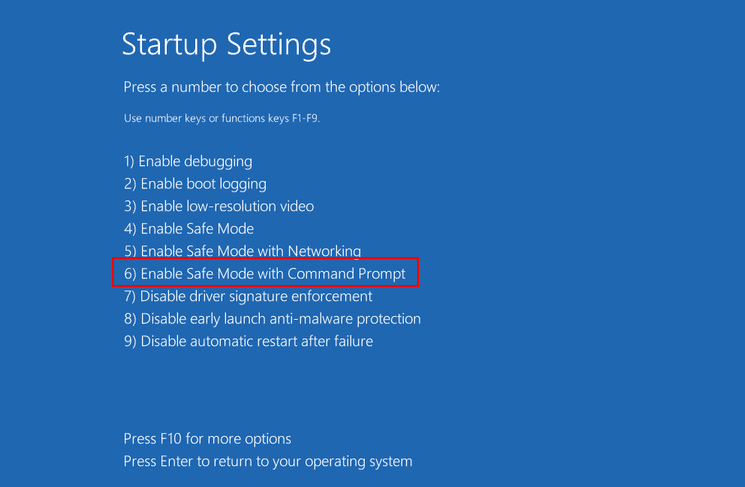
Task: Click the '1)' number before Enable debugging
Action: [x=129, y=161]
